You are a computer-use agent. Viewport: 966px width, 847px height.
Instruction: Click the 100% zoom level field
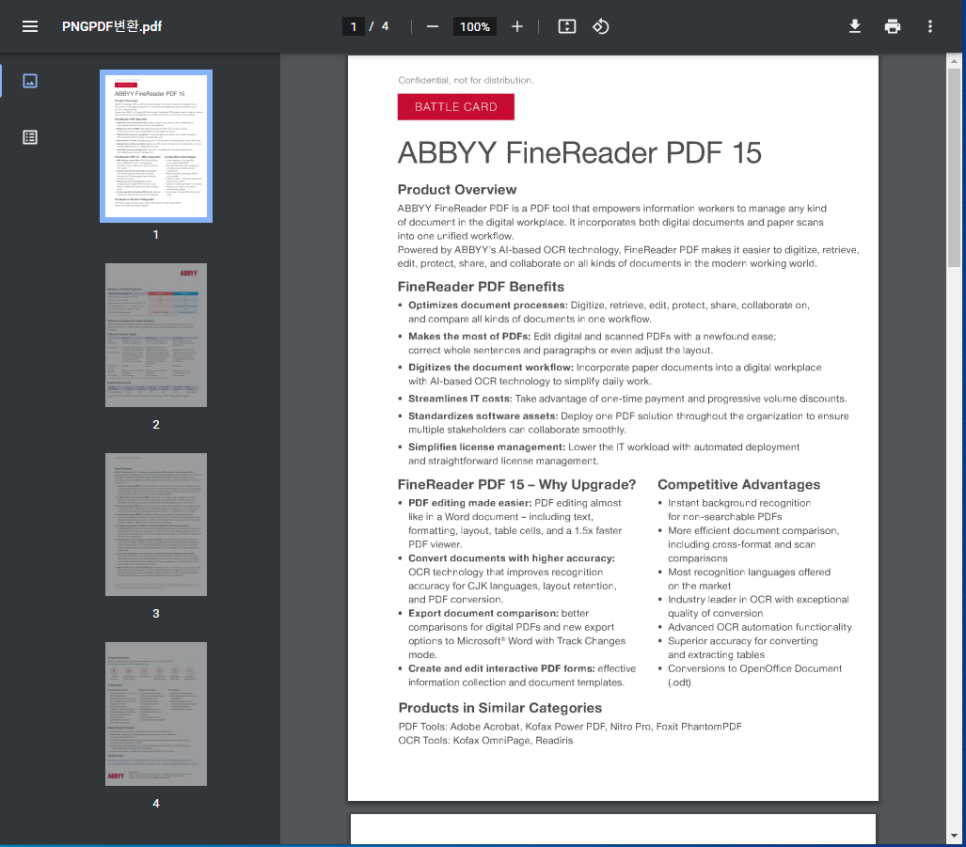[x=474, y=26]
